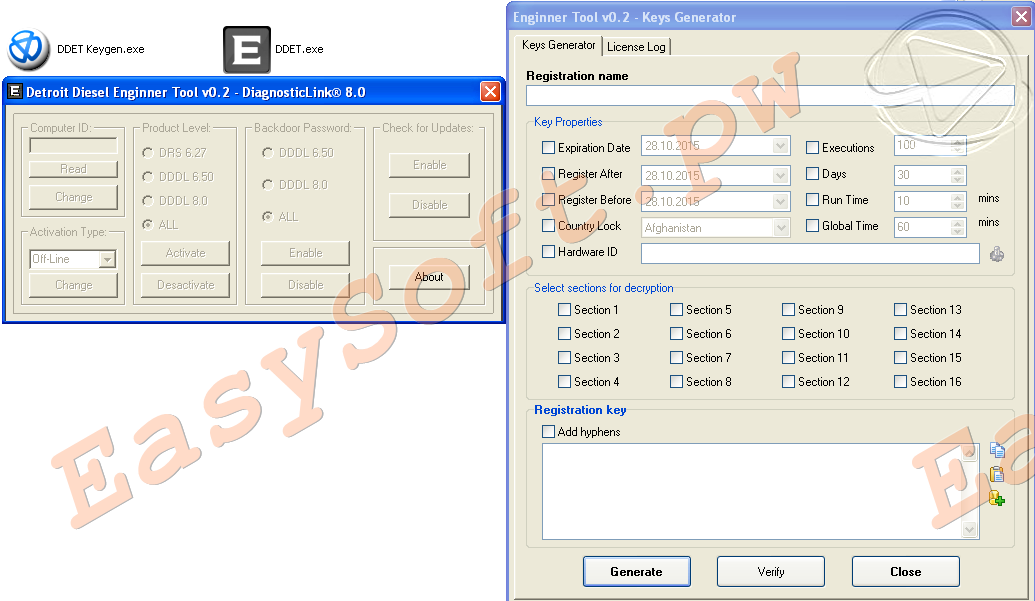Click the Verify button
The image size is (1035, 601).
771,571
